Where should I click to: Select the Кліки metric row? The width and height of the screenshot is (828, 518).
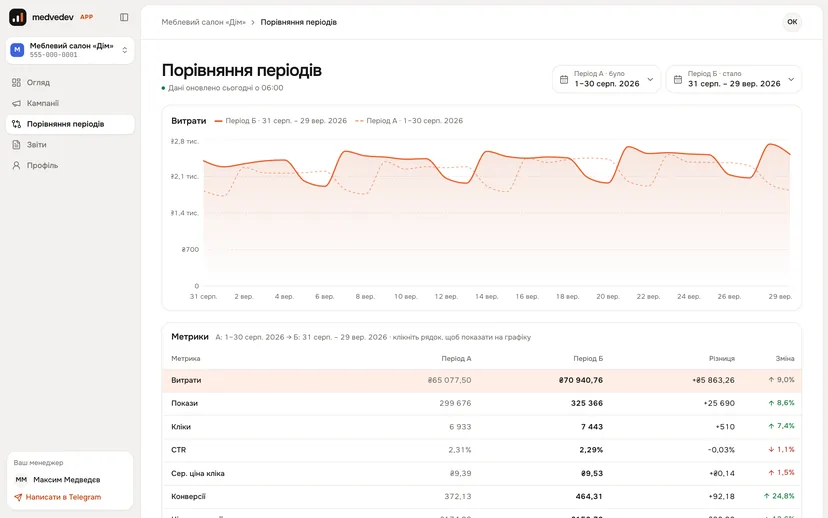[482, 427]
